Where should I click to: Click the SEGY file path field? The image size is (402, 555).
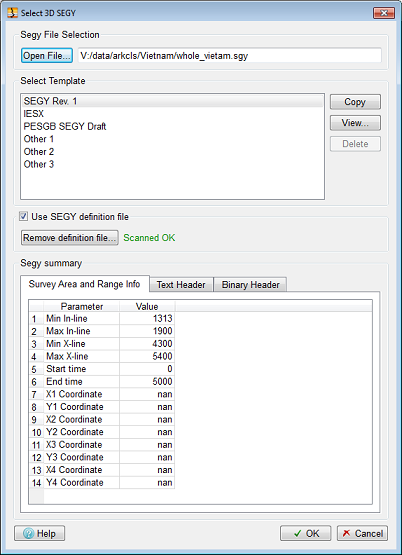[x=230, y=56]
